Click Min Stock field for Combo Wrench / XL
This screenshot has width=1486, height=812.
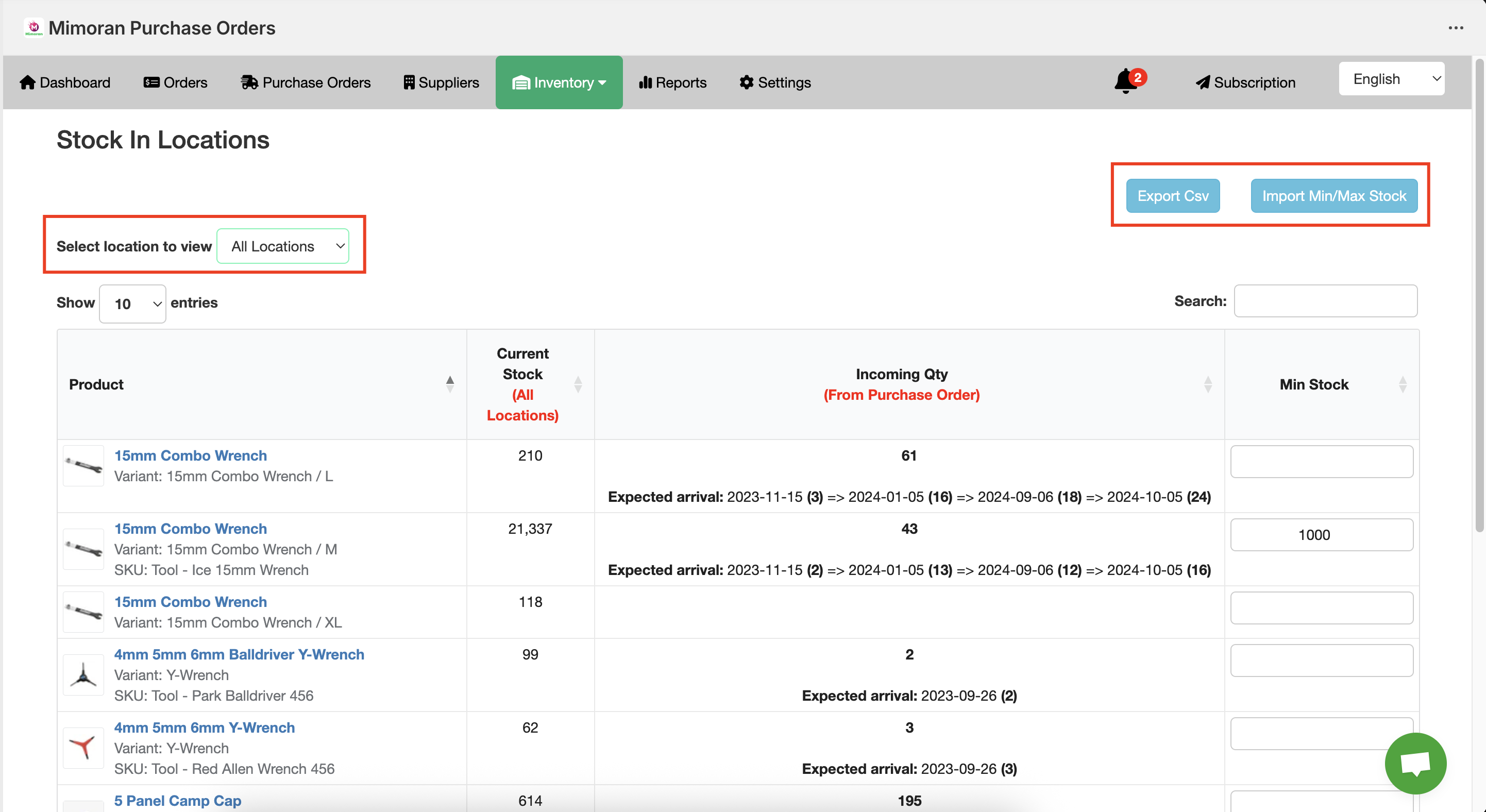click(1322, 608)
